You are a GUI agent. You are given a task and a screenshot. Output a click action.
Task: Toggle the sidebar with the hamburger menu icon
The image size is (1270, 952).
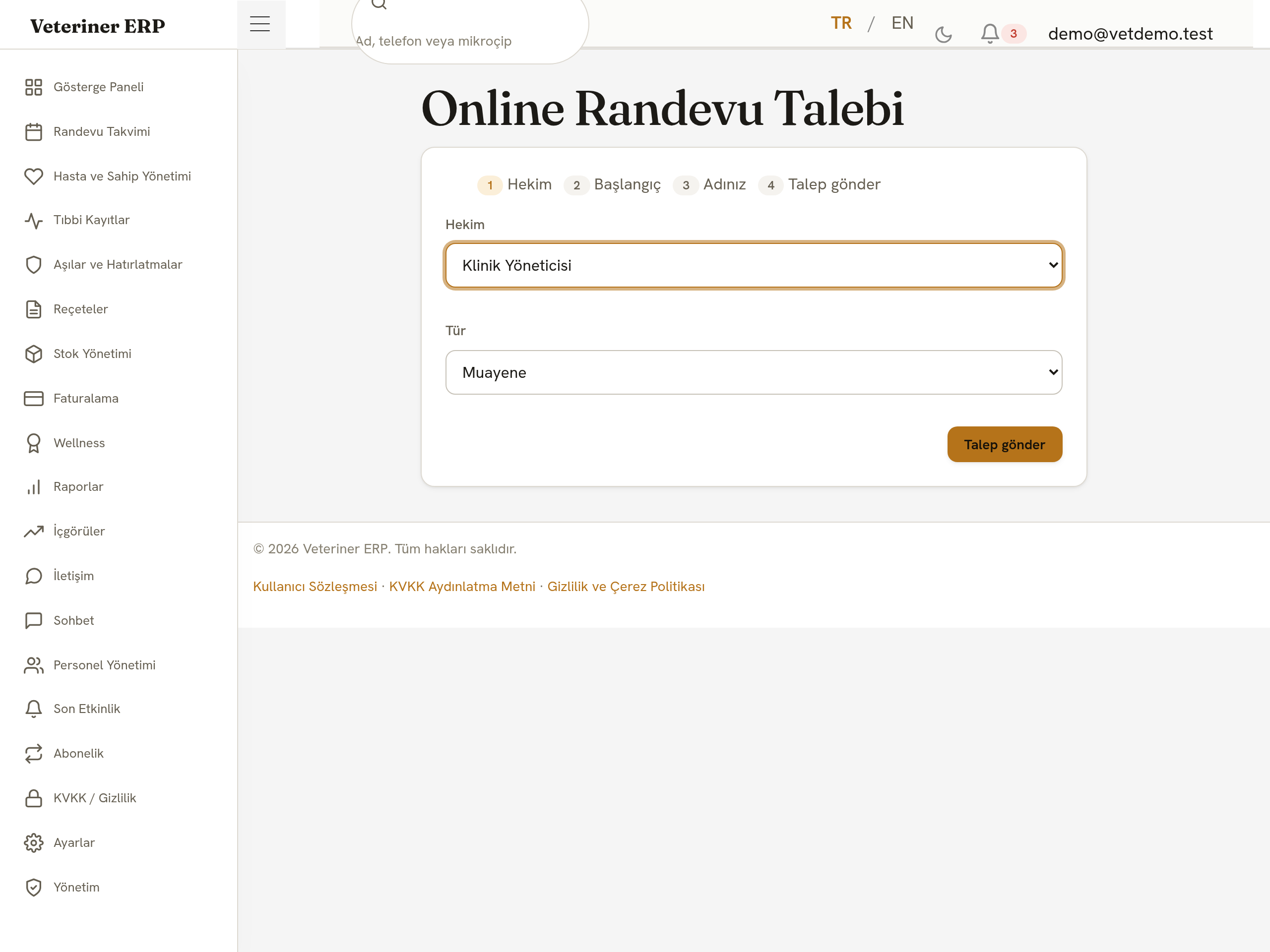(x=260, y=24)
